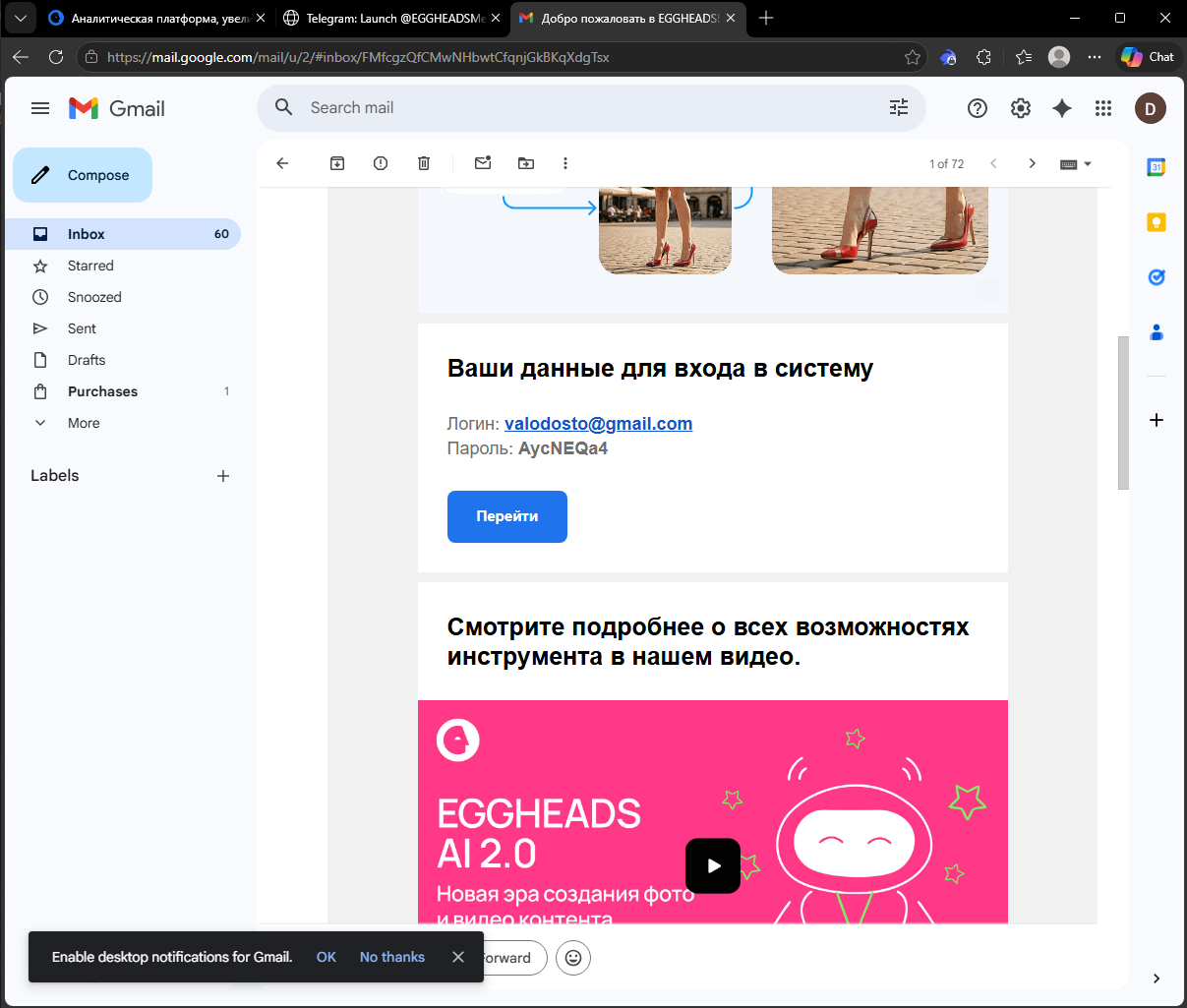Open browser extensions puzzle icon
1187x1008 pixels.
click(984, 57)
